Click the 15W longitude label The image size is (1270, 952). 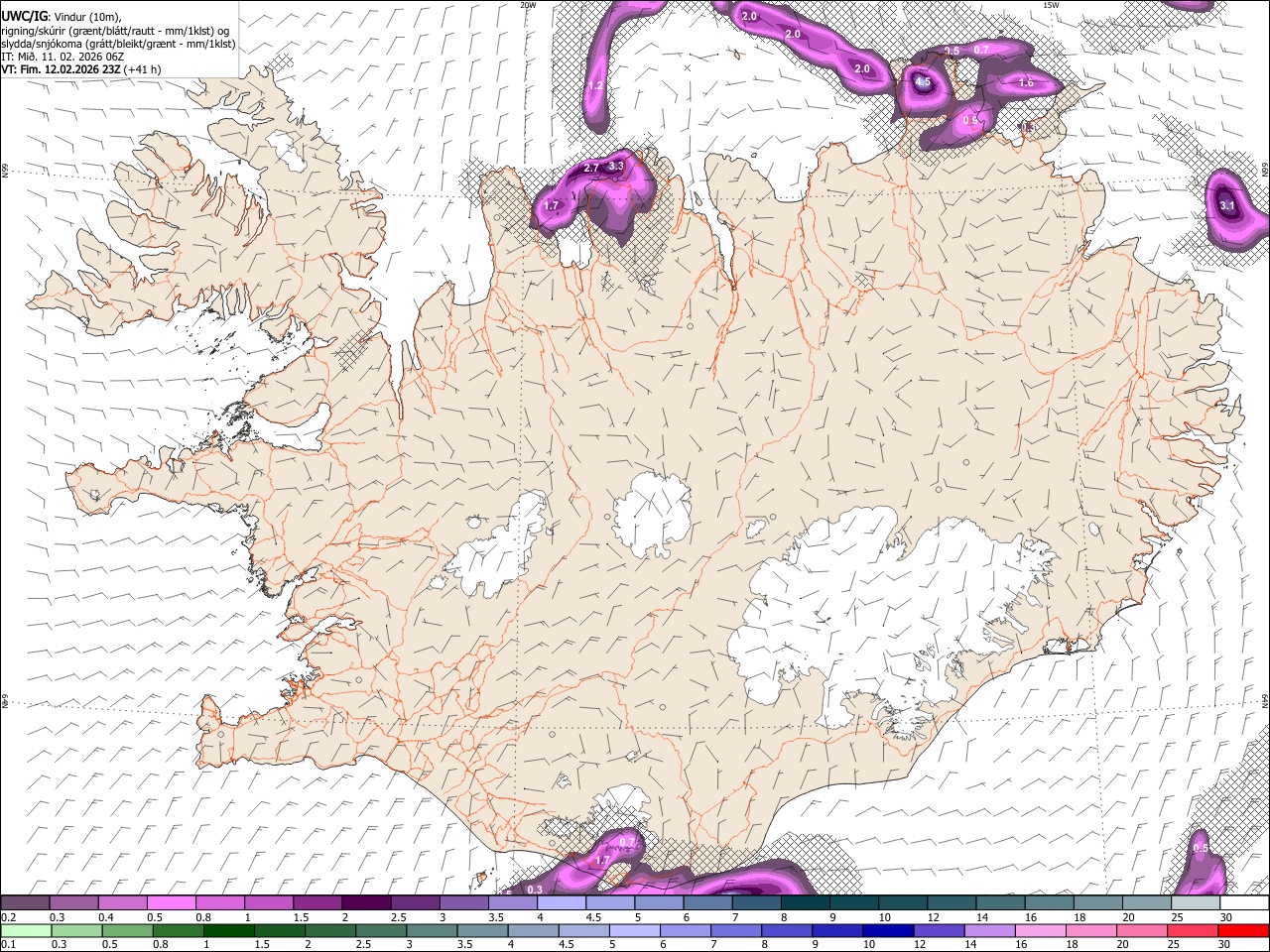pyautogui.click(x=1051, y=5)
